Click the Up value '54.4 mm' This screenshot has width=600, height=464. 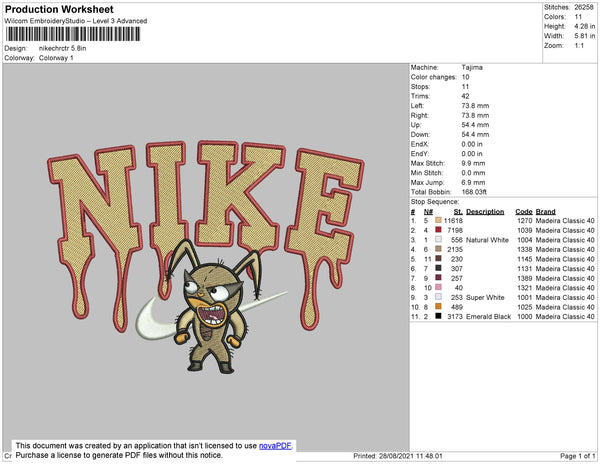click(475, 125)
